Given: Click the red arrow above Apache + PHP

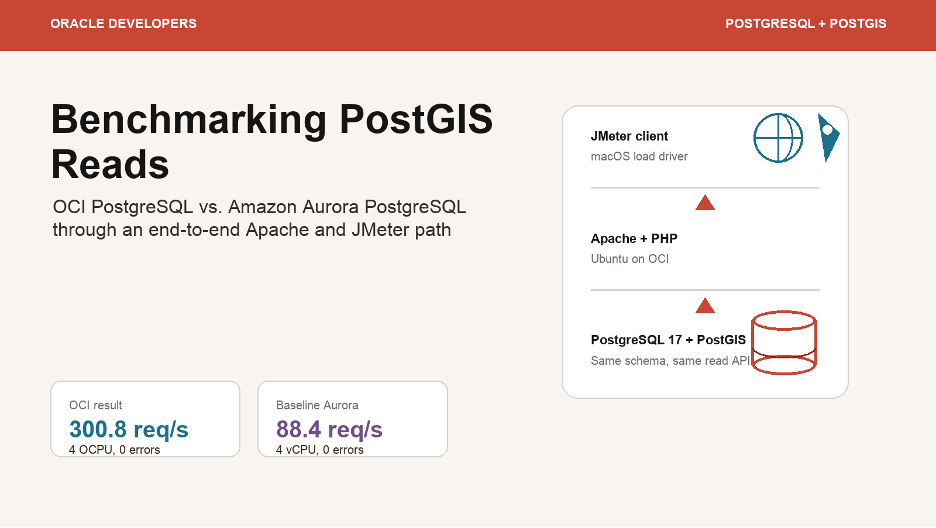Looking at the screenshot, I should (x=705, y=203).
